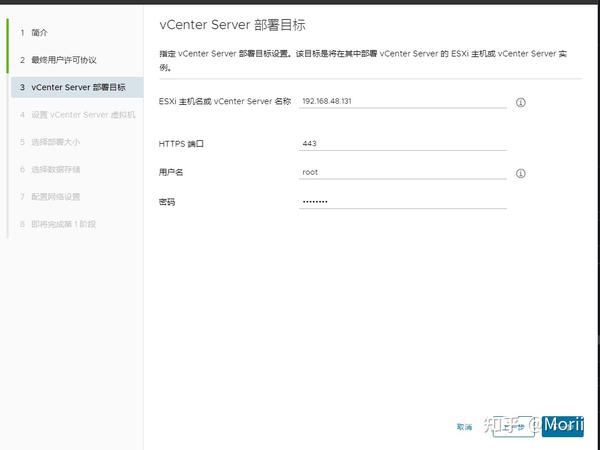Screen dimensions: 600x450
Task: Click the 密码 label
Action: tap(167, 202)
